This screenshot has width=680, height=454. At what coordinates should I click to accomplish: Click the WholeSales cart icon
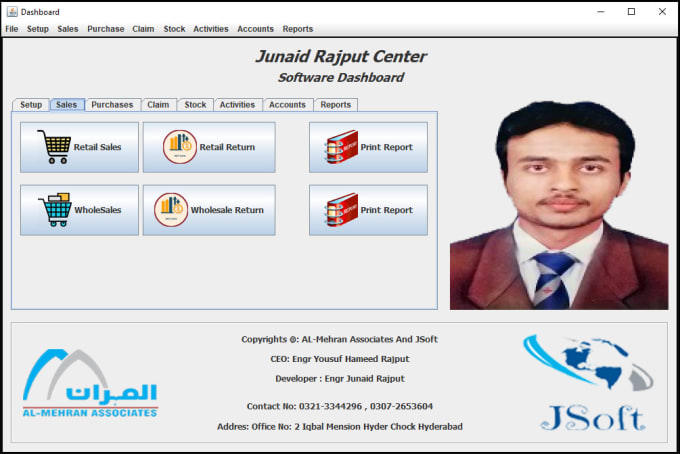point(54,210)
